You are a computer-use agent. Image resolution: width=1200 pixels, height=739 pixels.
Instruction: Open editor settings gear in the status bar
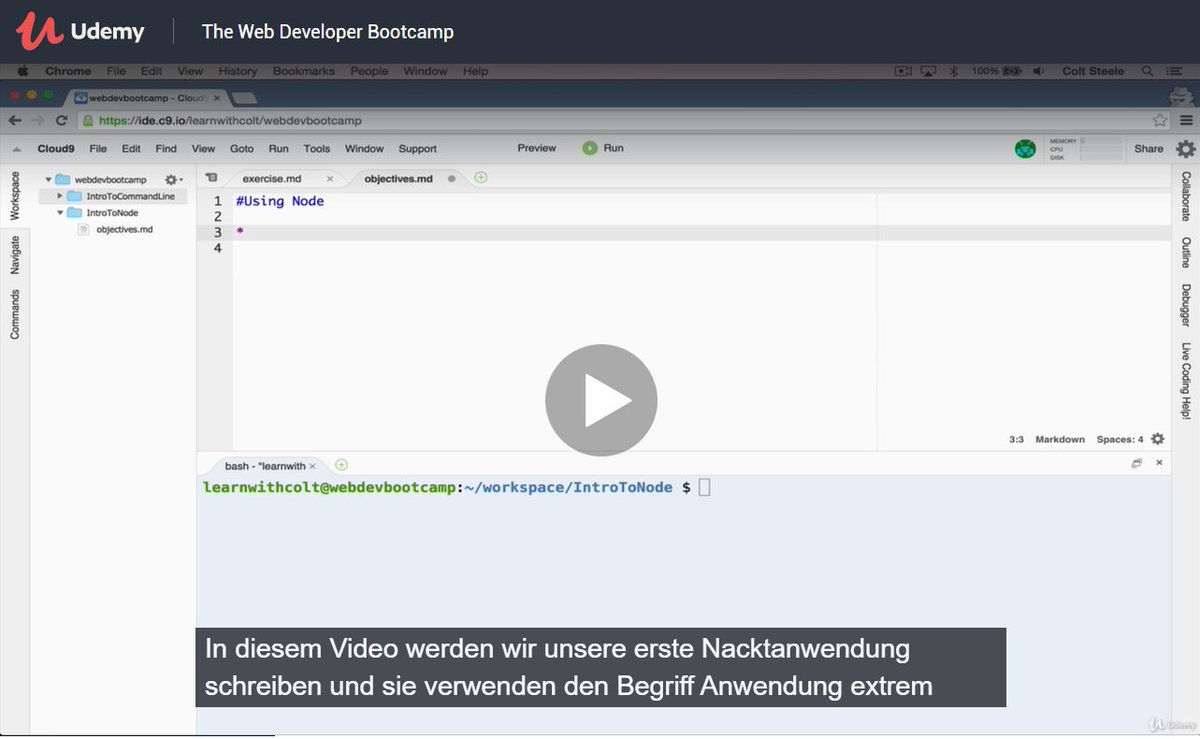[1158, 439]
